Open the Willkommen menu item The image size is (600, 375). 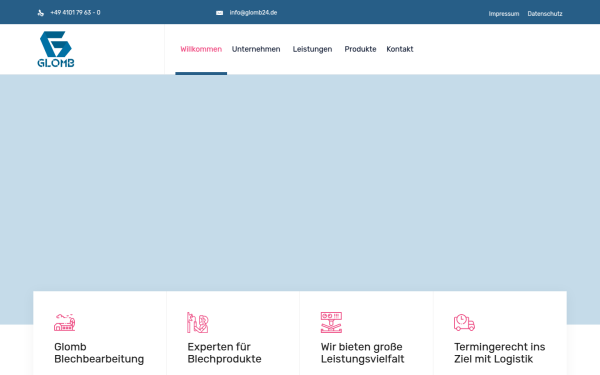201,49
